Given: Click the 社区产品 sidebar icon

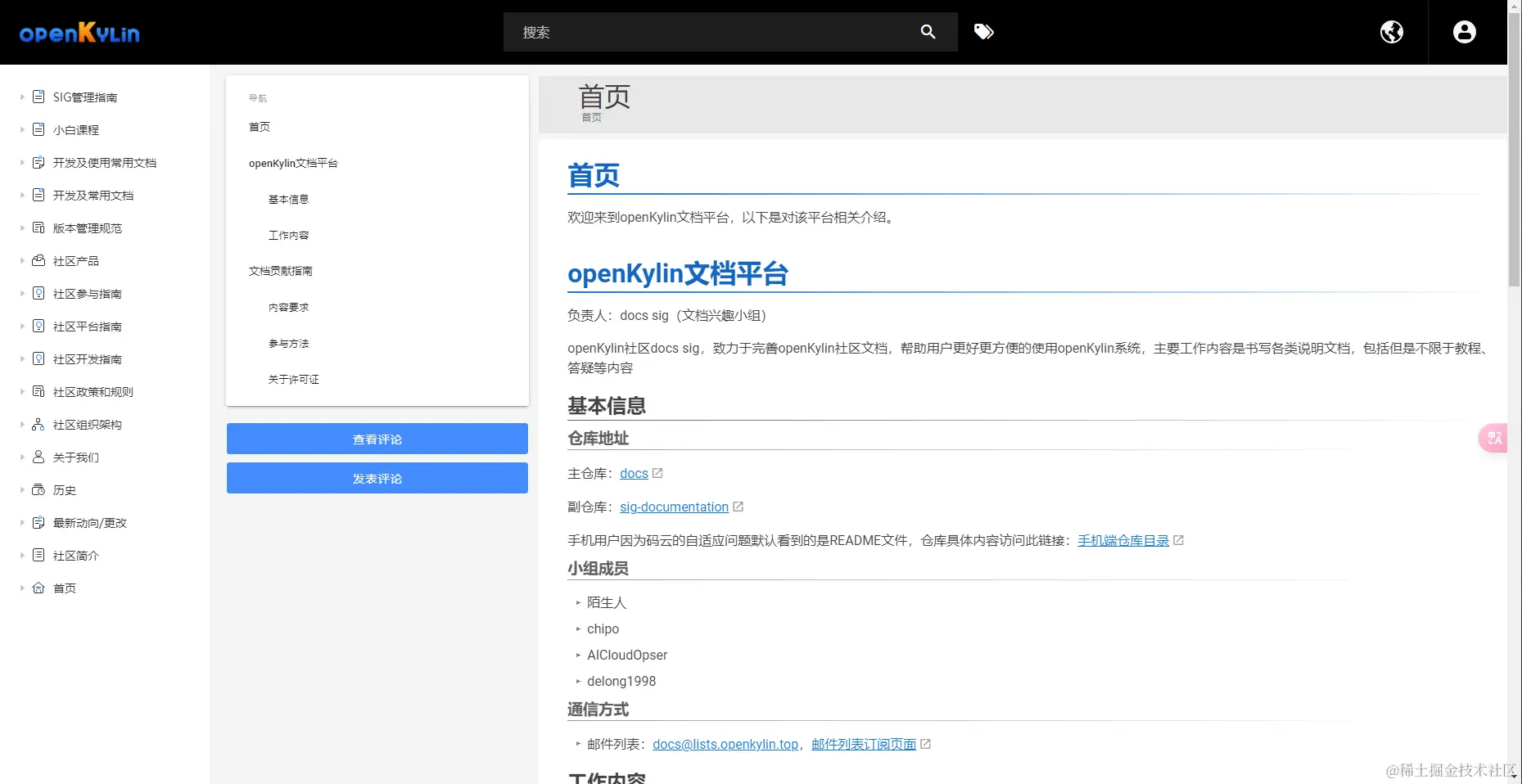Looking at the screenshot, I should pos(38,260).
